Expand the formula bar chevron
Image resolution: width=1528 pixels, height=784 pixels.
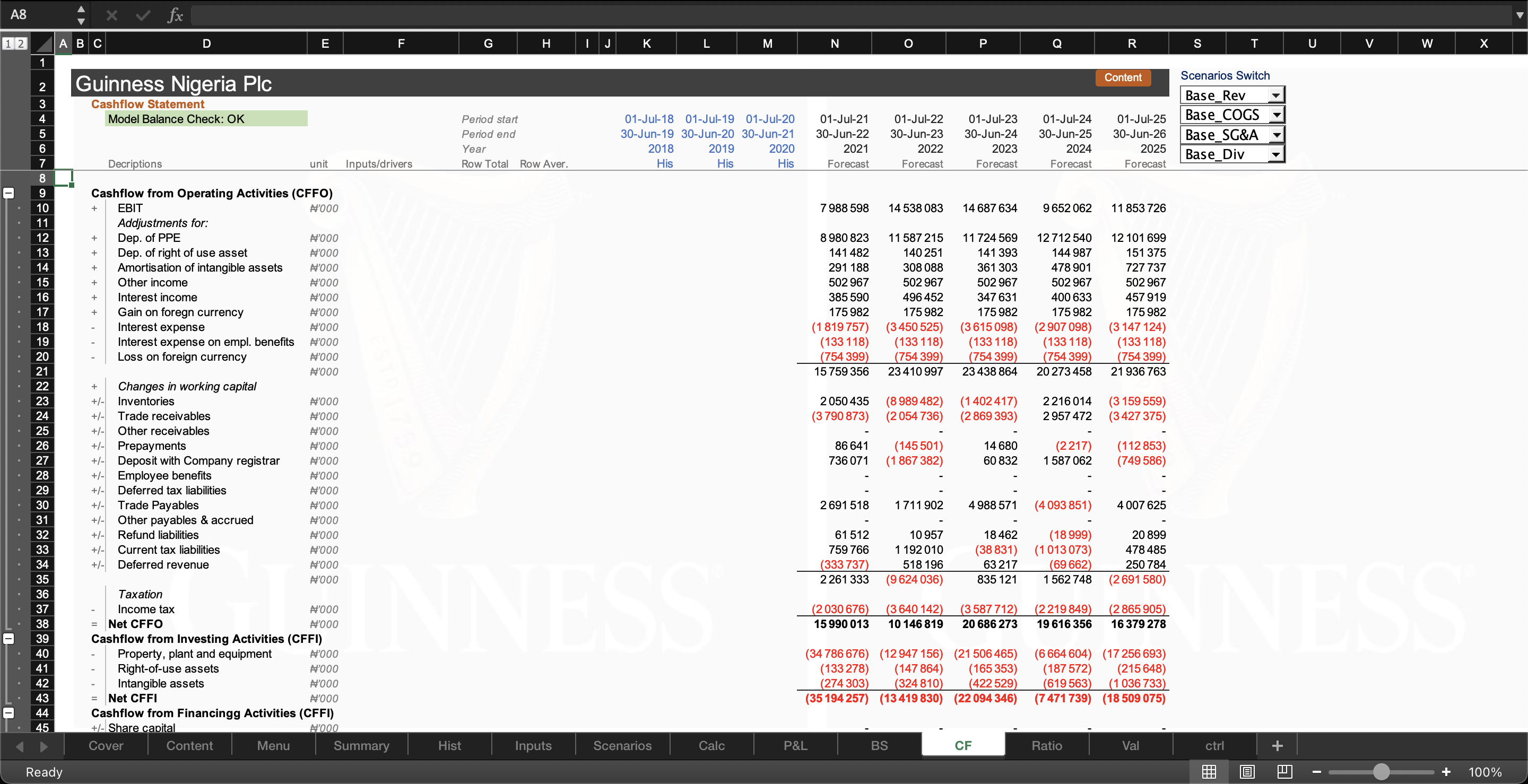tap(1518, 15)
